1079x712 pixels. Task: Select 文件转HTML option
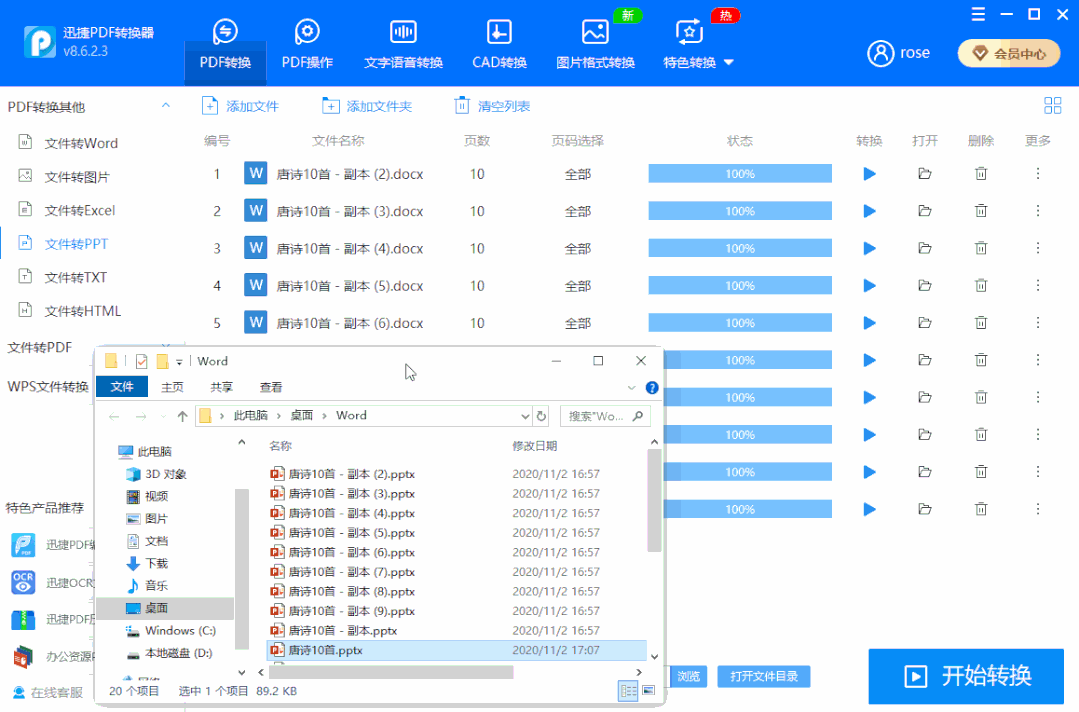83,311
